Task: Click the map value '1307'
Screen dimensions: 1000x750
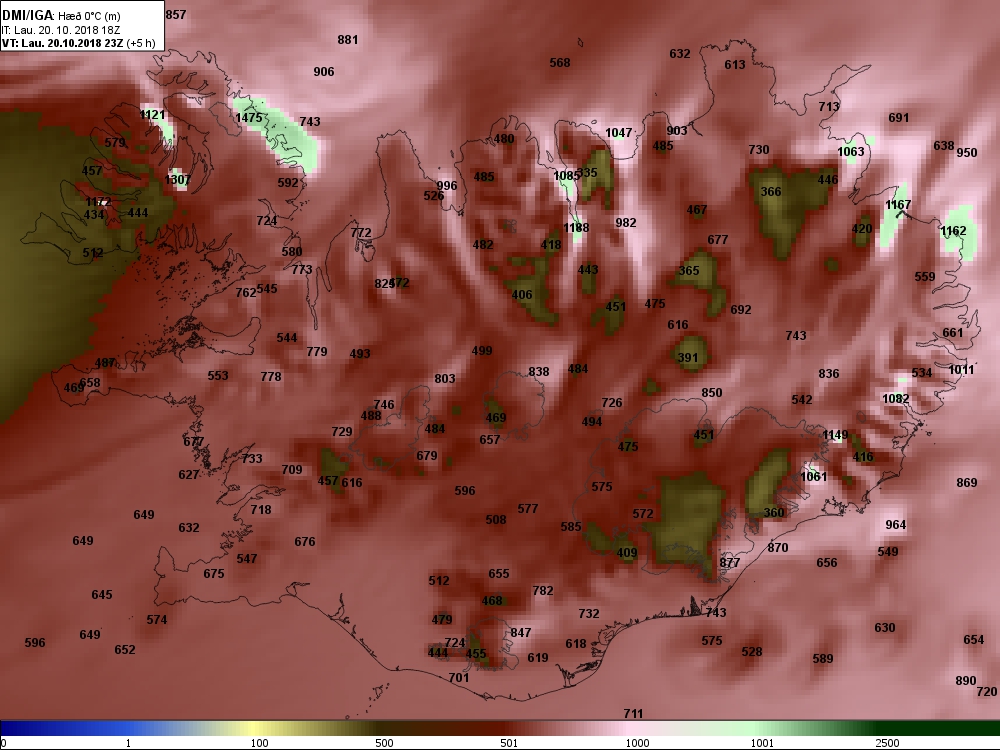Action: point(177,179)
